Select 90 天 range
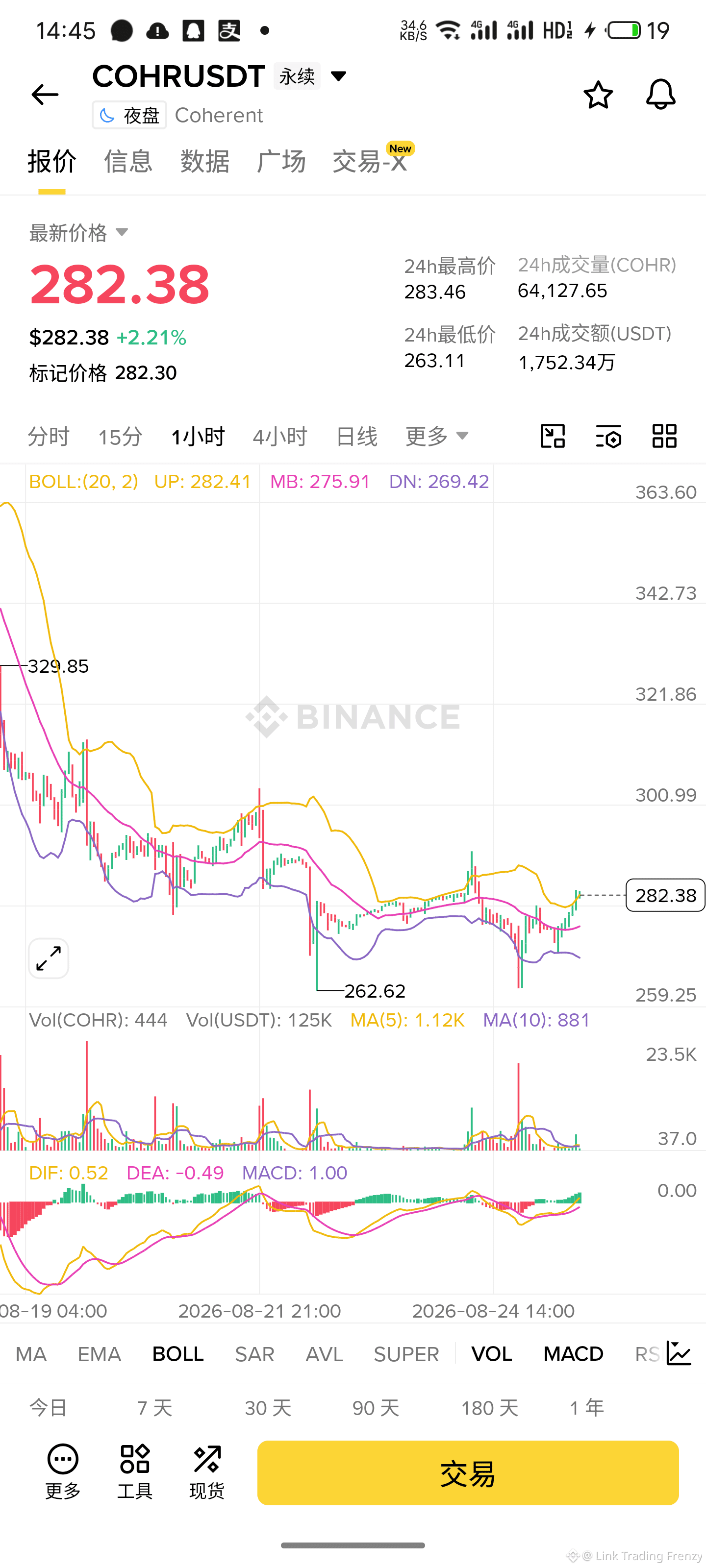This screenshot has width=706, height=1568. [x=376, y=1407]
